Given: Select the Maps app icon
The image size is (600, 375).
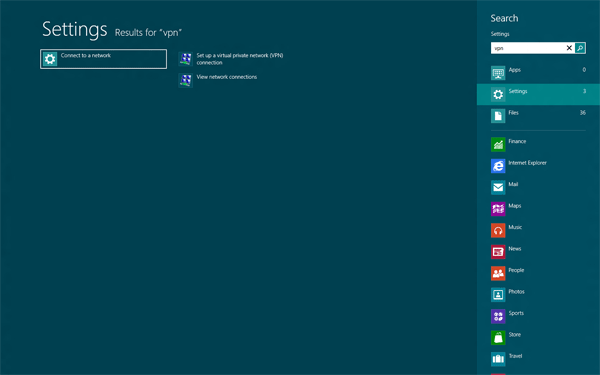Looking at the screenshot, I should coord(498,209).
